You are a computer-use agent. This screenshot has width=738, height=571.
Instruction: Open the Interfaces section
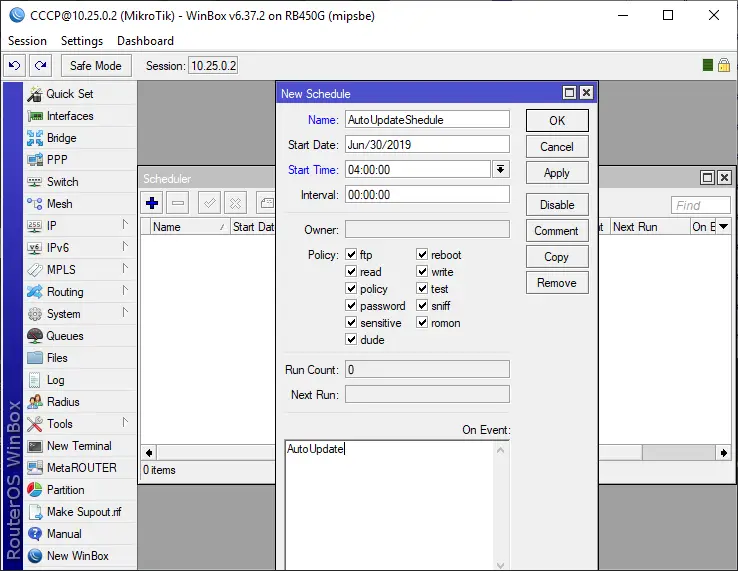point(80,116)
